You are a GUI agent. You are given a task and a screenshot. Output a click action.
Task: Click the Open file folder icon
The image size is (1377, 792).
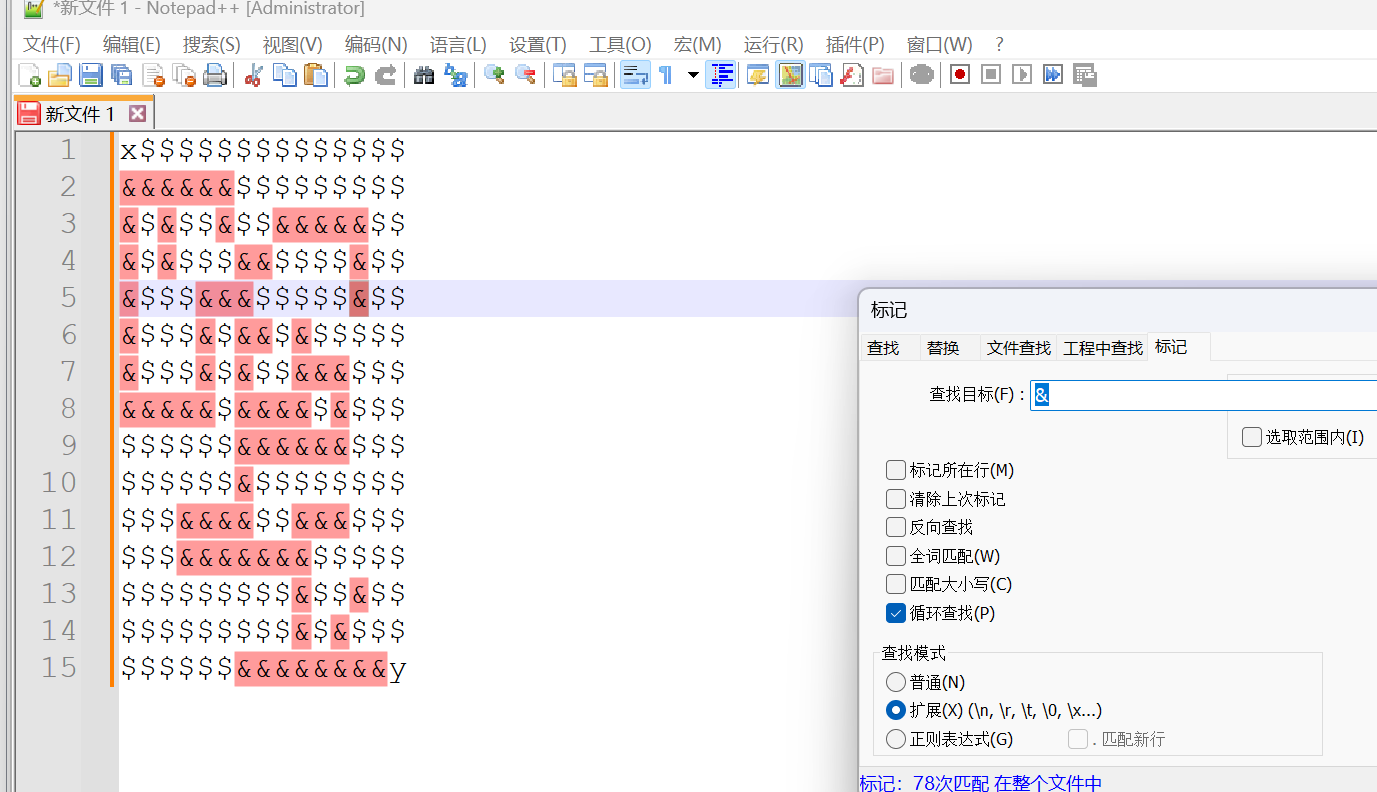point(60,75)
